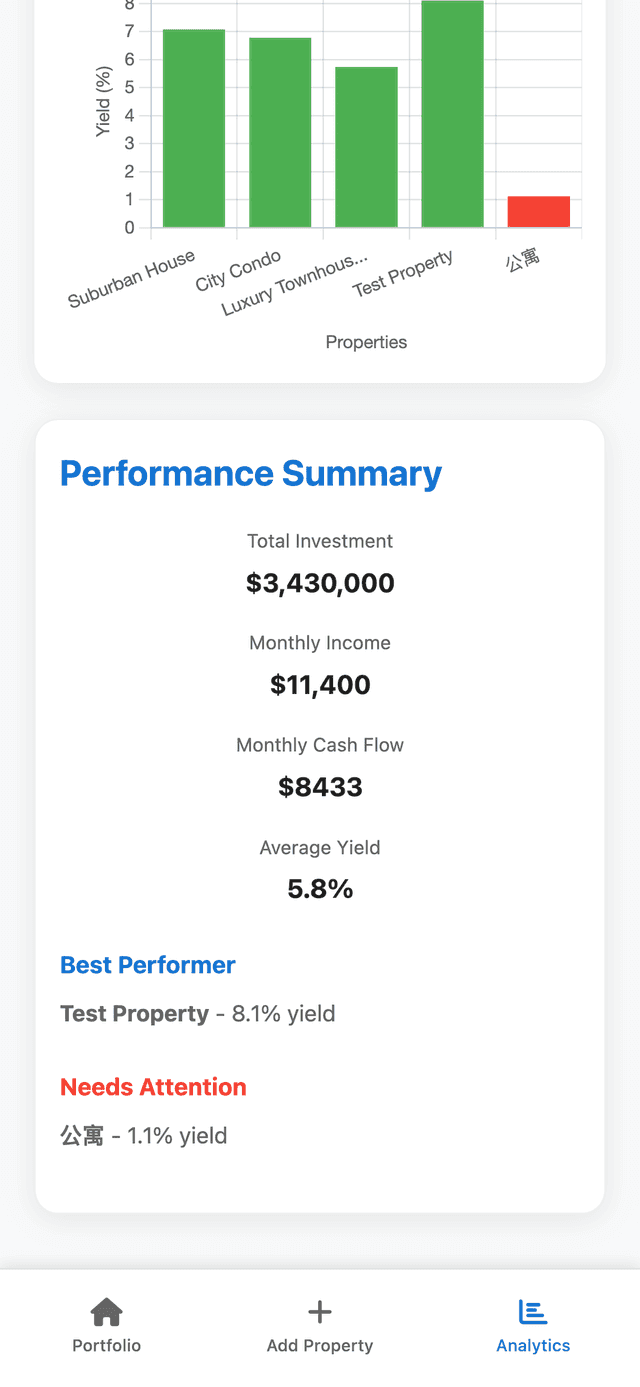Open Test Property from Best Performer
Viewport: 640px width, 1387px height.
(134, 1013)
